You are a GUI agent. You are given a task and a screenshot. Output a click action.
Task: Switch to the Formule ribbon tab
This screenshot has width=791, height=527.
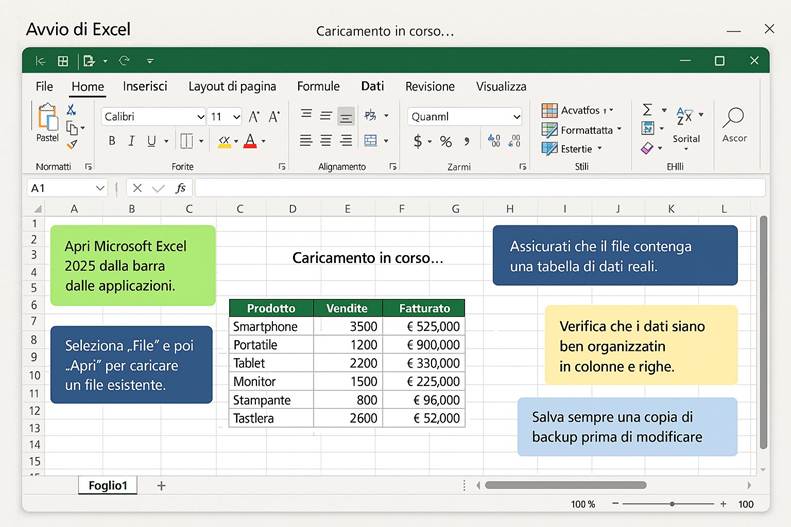point(318,87)
